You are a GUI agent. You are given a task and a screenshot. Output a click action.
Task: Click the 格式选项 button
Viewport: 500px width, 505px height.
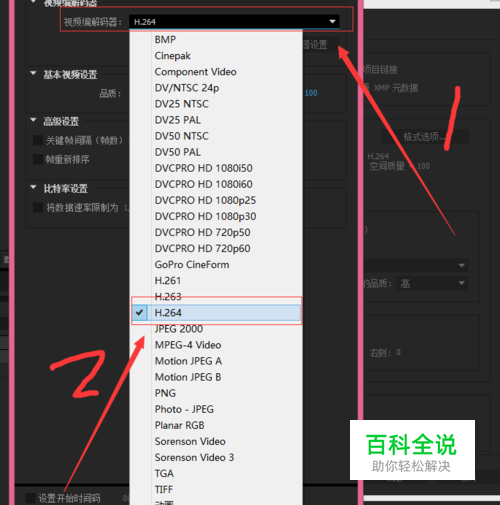point(425,137)
